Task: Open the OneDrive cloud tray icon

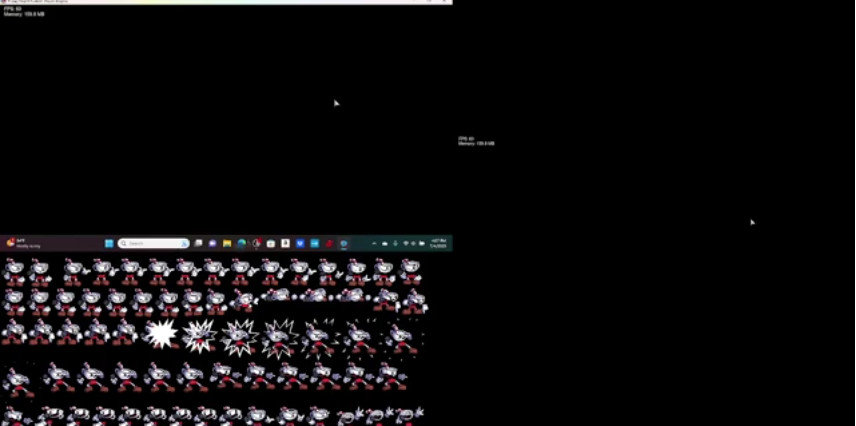Action: pyautogui.click(x=385, y=244)
